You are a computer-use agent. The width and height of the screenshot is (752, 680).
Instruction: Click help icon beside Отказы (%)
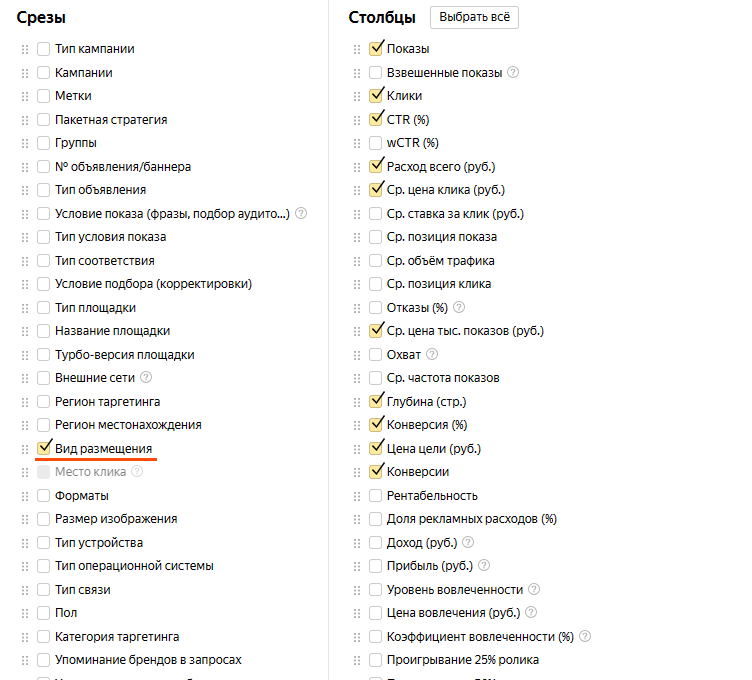pyautogui.click(x=458, y=307)
